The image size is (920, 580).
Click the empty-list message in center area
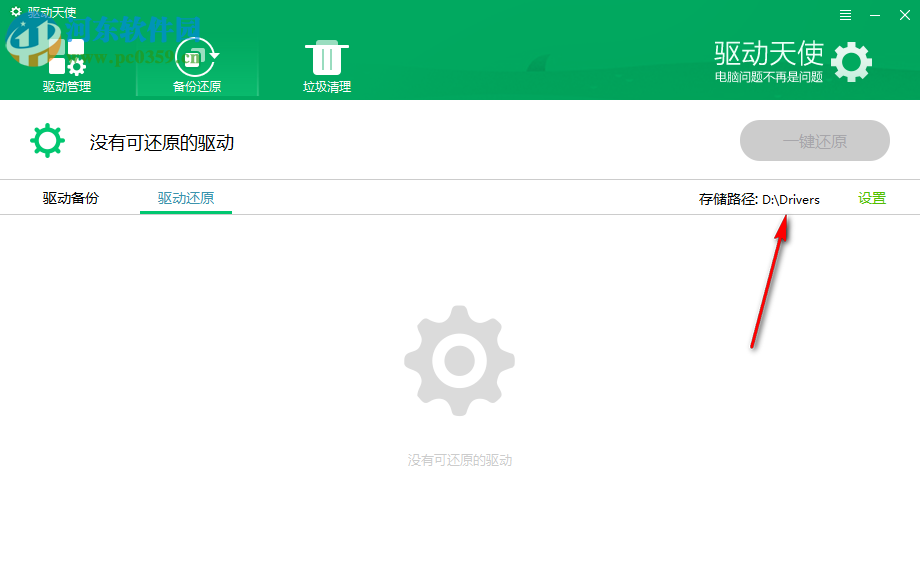point(459,460)
